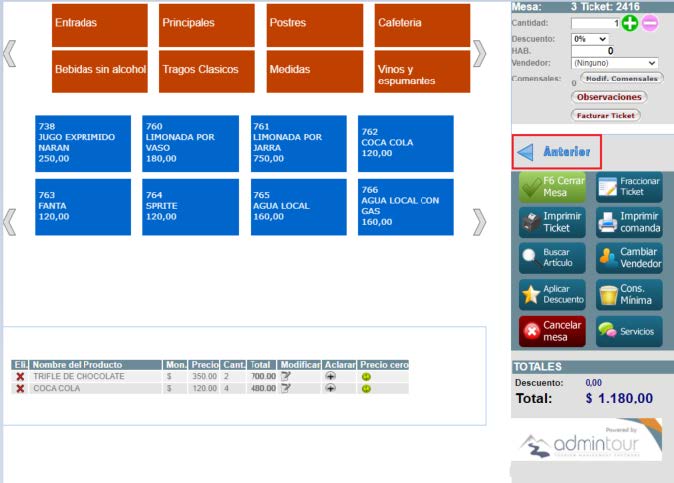This screenshot has width=674, height=483.
Task: Open the Bebidas sin alcohol category
Action: coord(99,71)
